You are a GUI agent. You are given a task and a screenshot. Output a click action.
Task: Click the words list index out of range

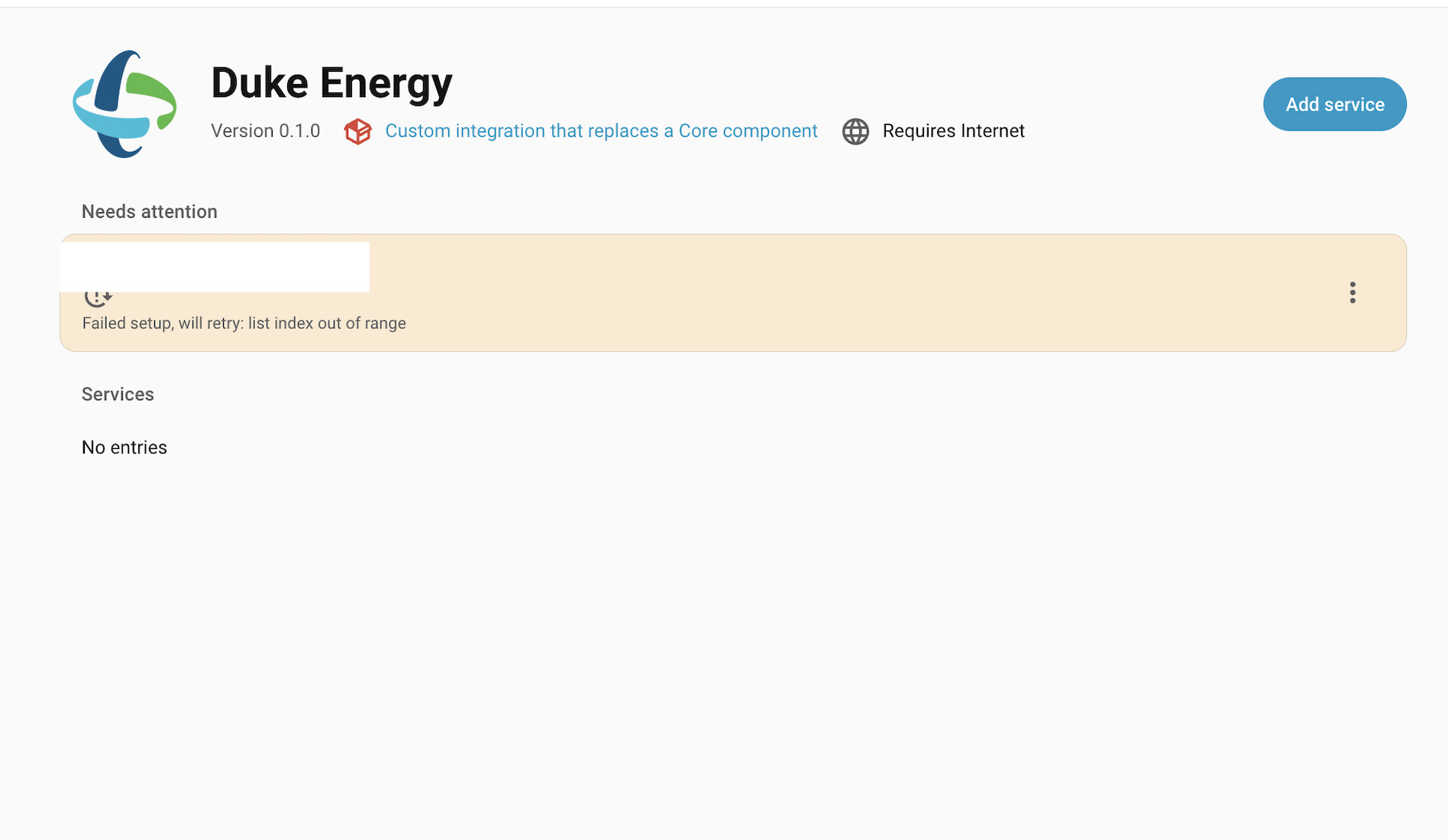click(327, 323)
